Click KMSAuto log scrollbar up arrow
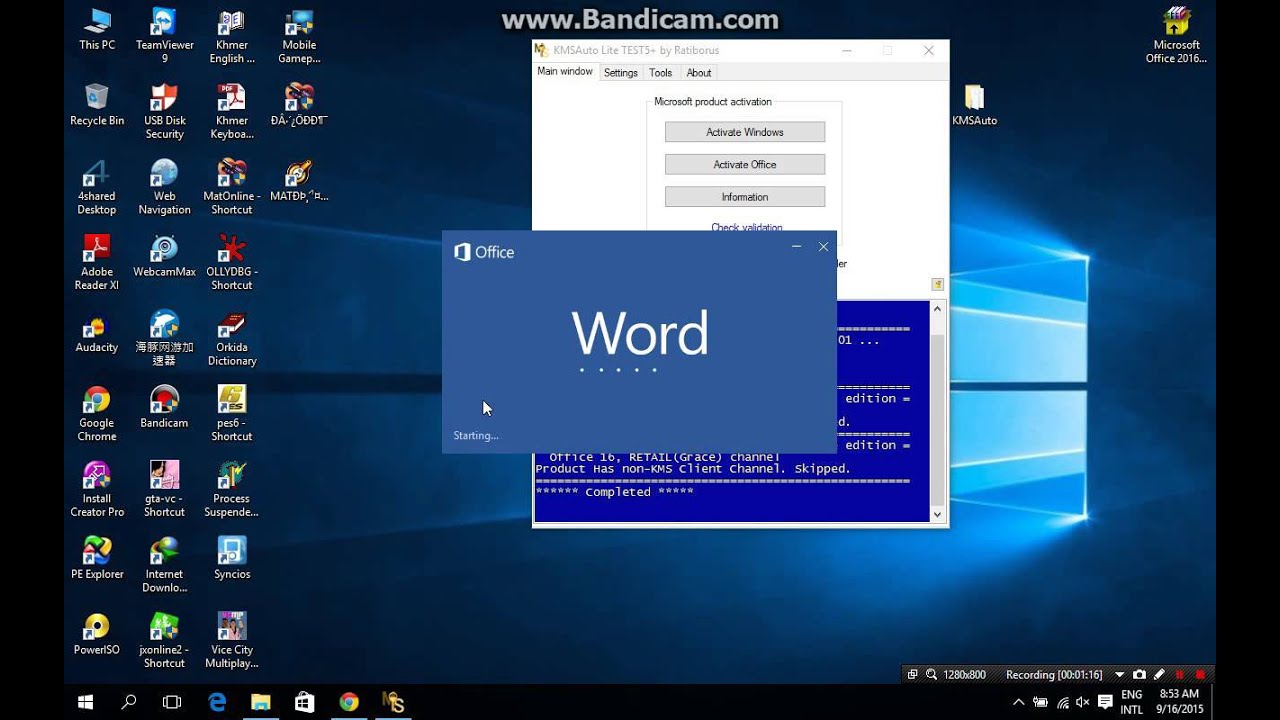 [x=937, y=309]
